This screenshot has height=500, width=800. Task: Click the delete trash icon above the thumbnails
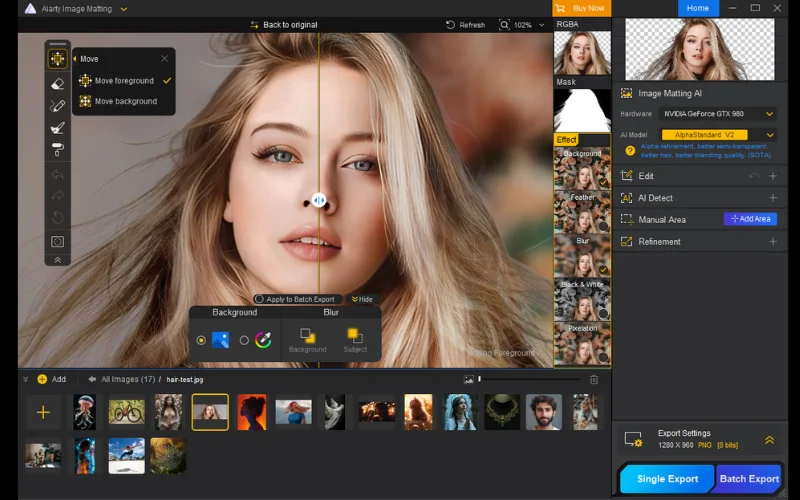point(594,379)
